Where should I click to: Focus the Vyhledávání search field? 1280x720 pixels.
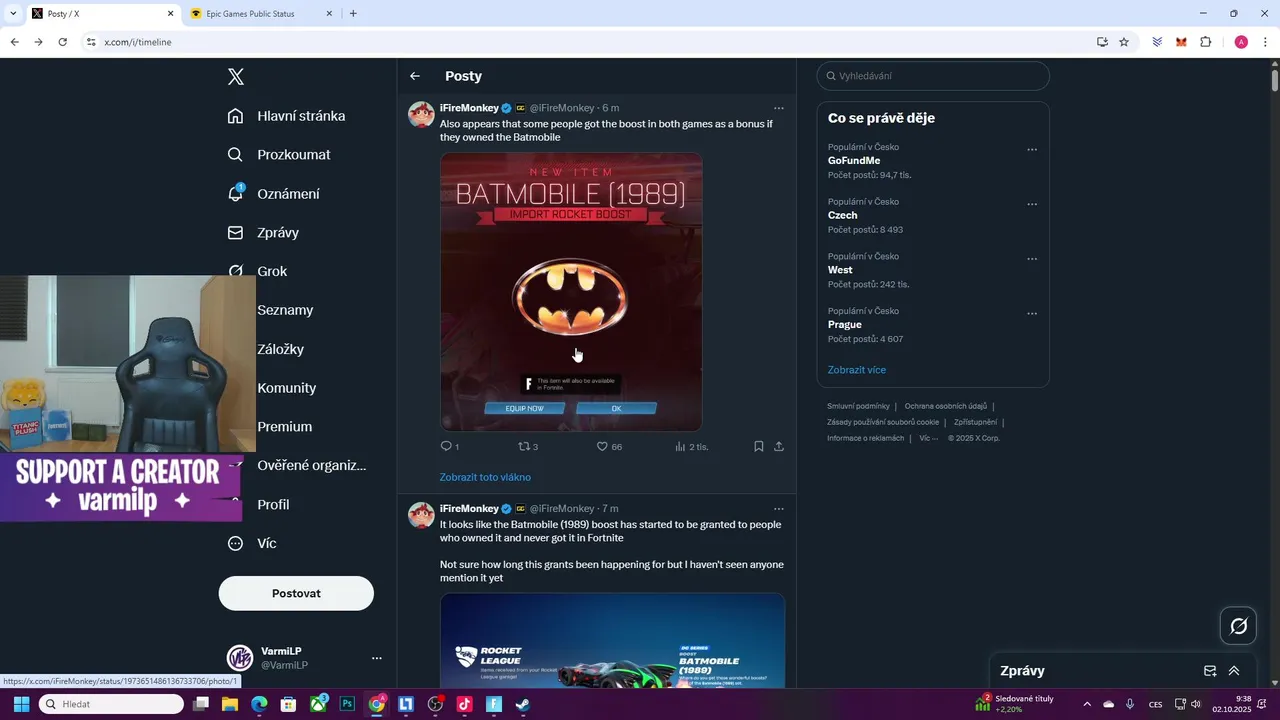click(x=933, y=76)
